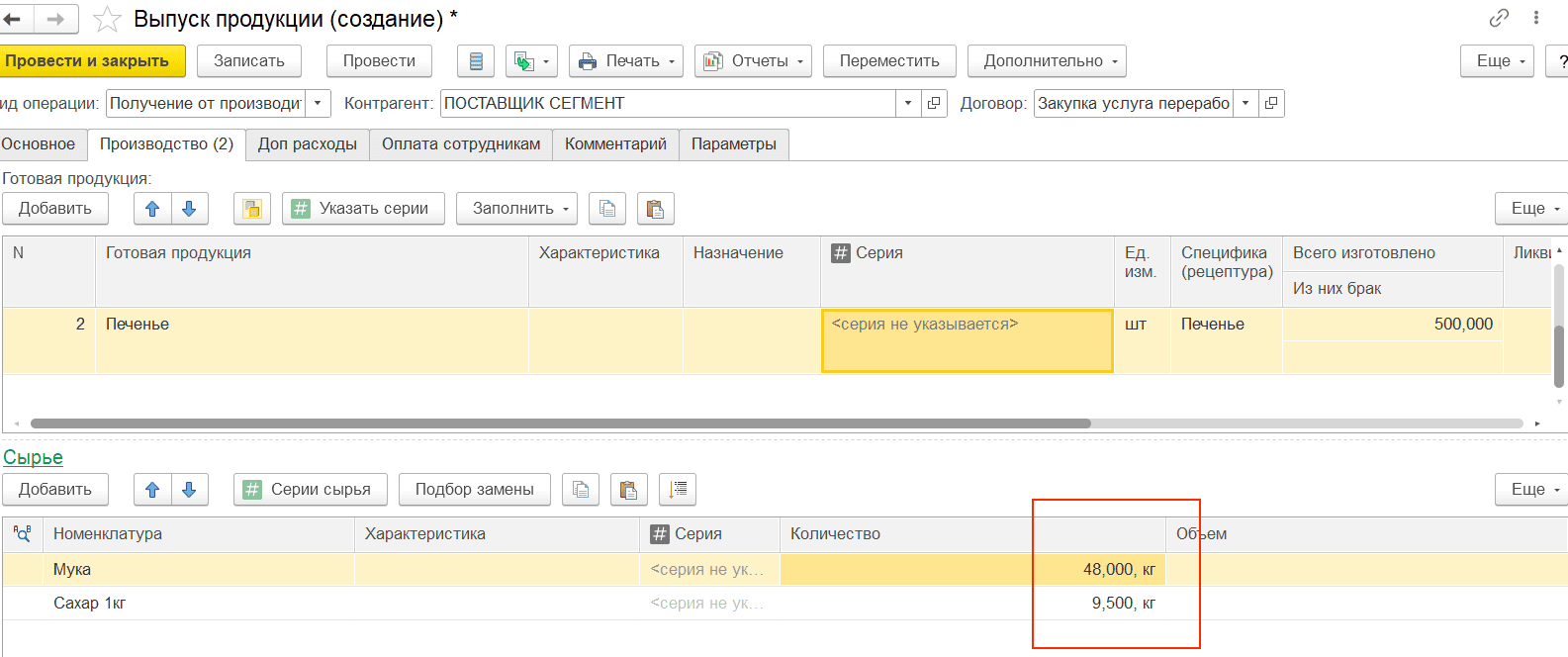The image size is (1568, 657).
Task: Expand the Заполнить dropdown button
Action: (517, 209)
